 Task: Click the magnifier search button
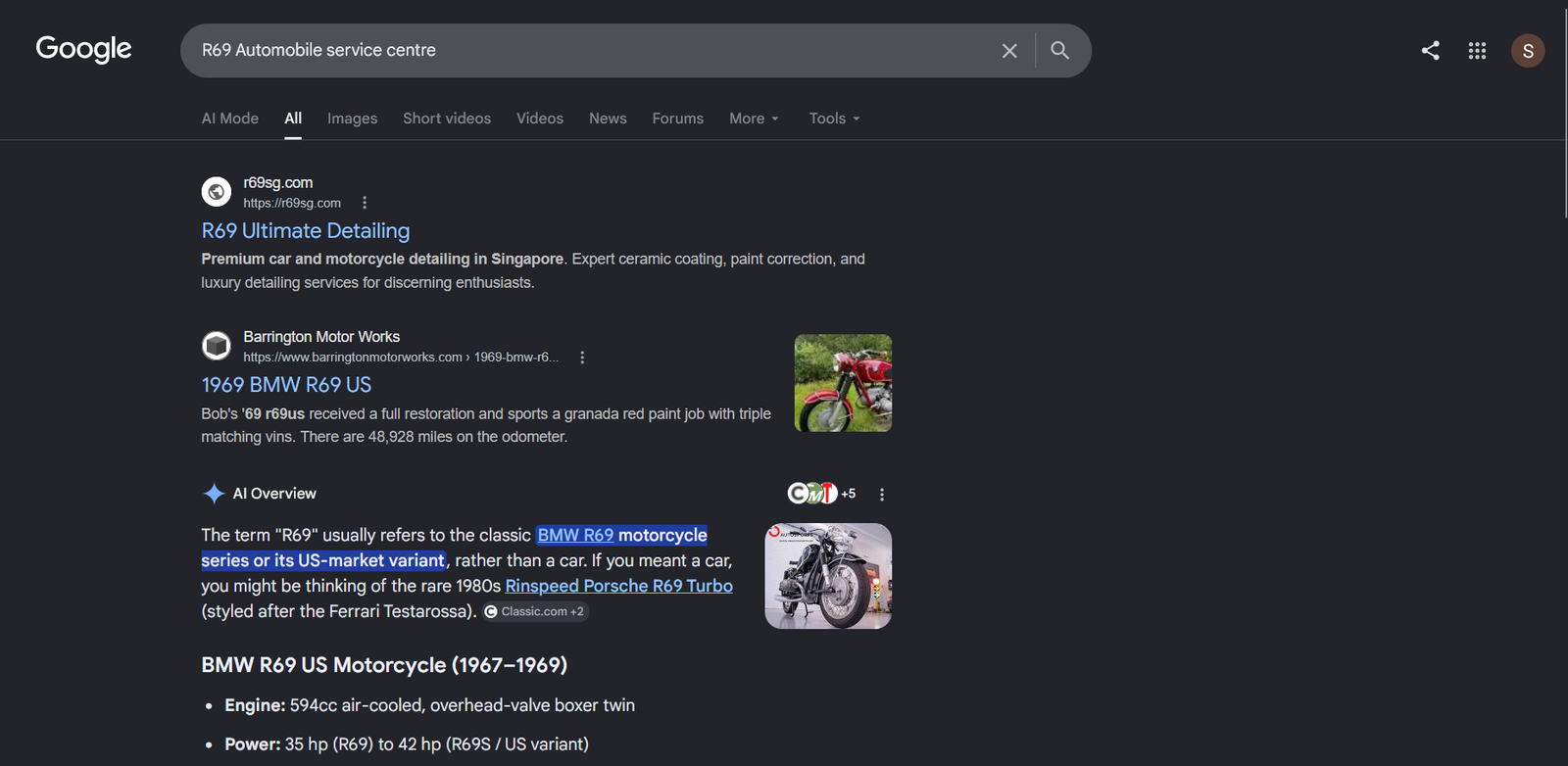(x=1059, y=50)
